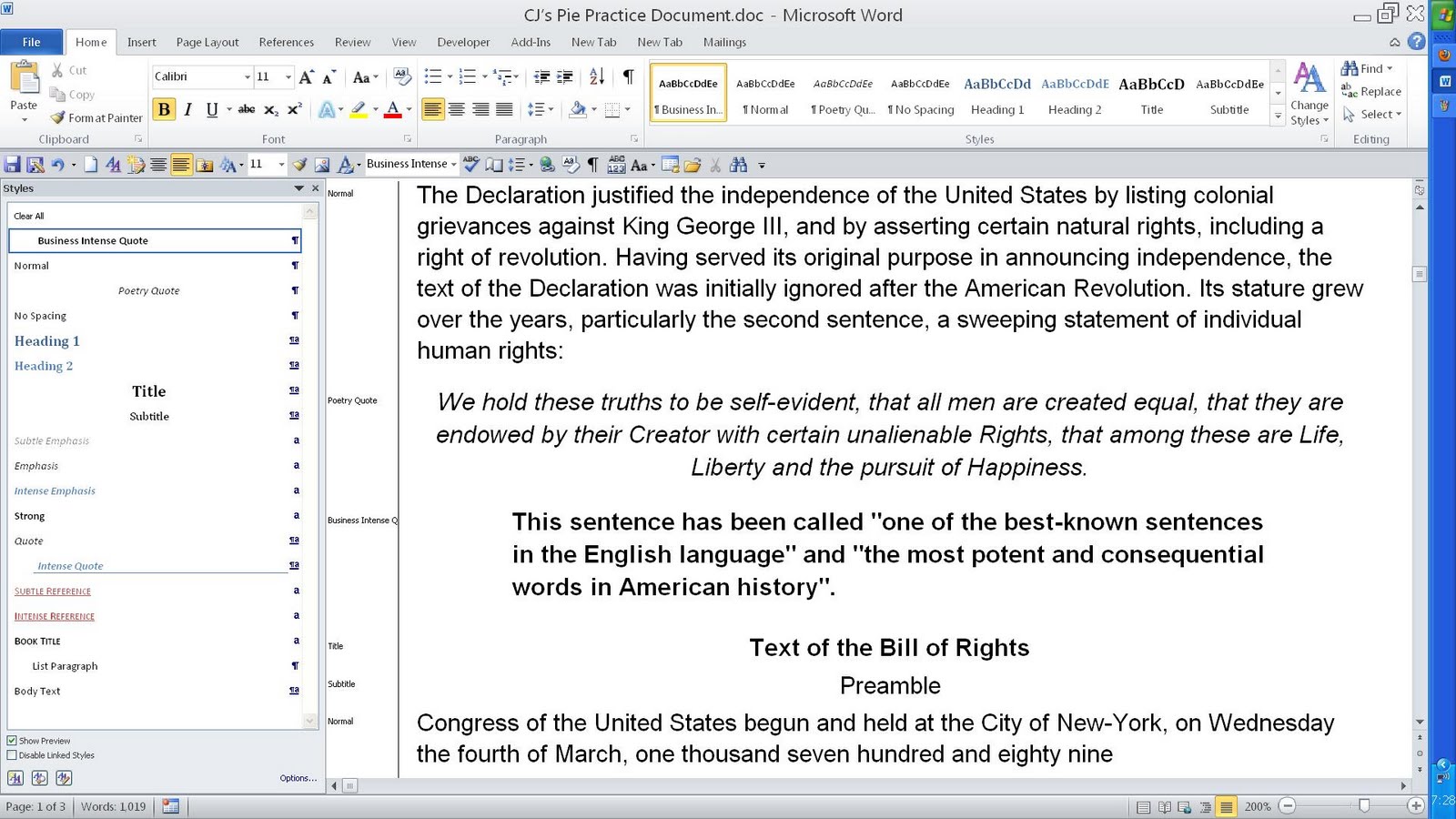This screenshot has height=819, width=1456.
Task: Open the Mailings ribbon tab
Action: (x=724, y=42)
